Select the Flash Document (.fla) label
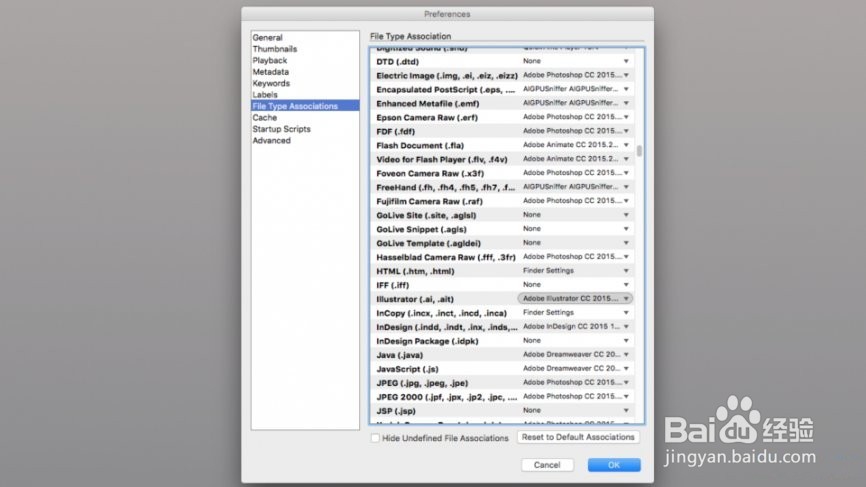Viewport: 866px width, 487px height. pyautogui.click(x=420, y=146)
